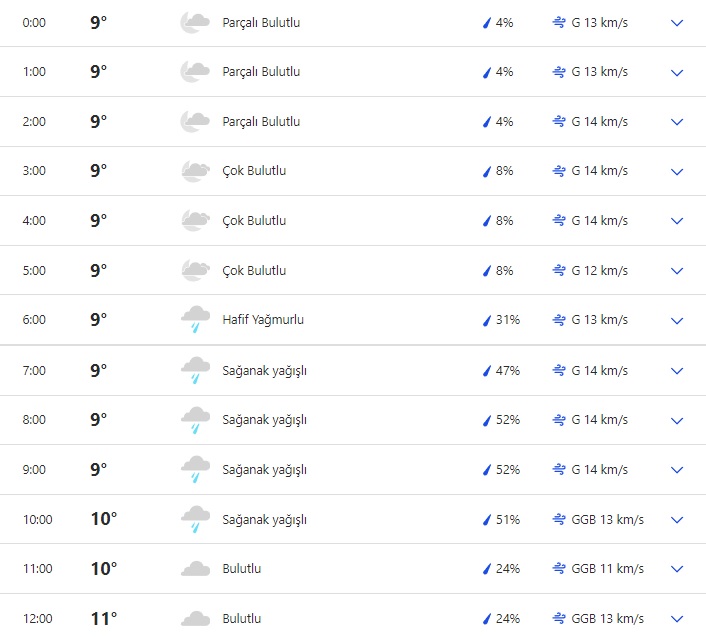Click the cloud icon at 12:00

click(x=195, y=619)
